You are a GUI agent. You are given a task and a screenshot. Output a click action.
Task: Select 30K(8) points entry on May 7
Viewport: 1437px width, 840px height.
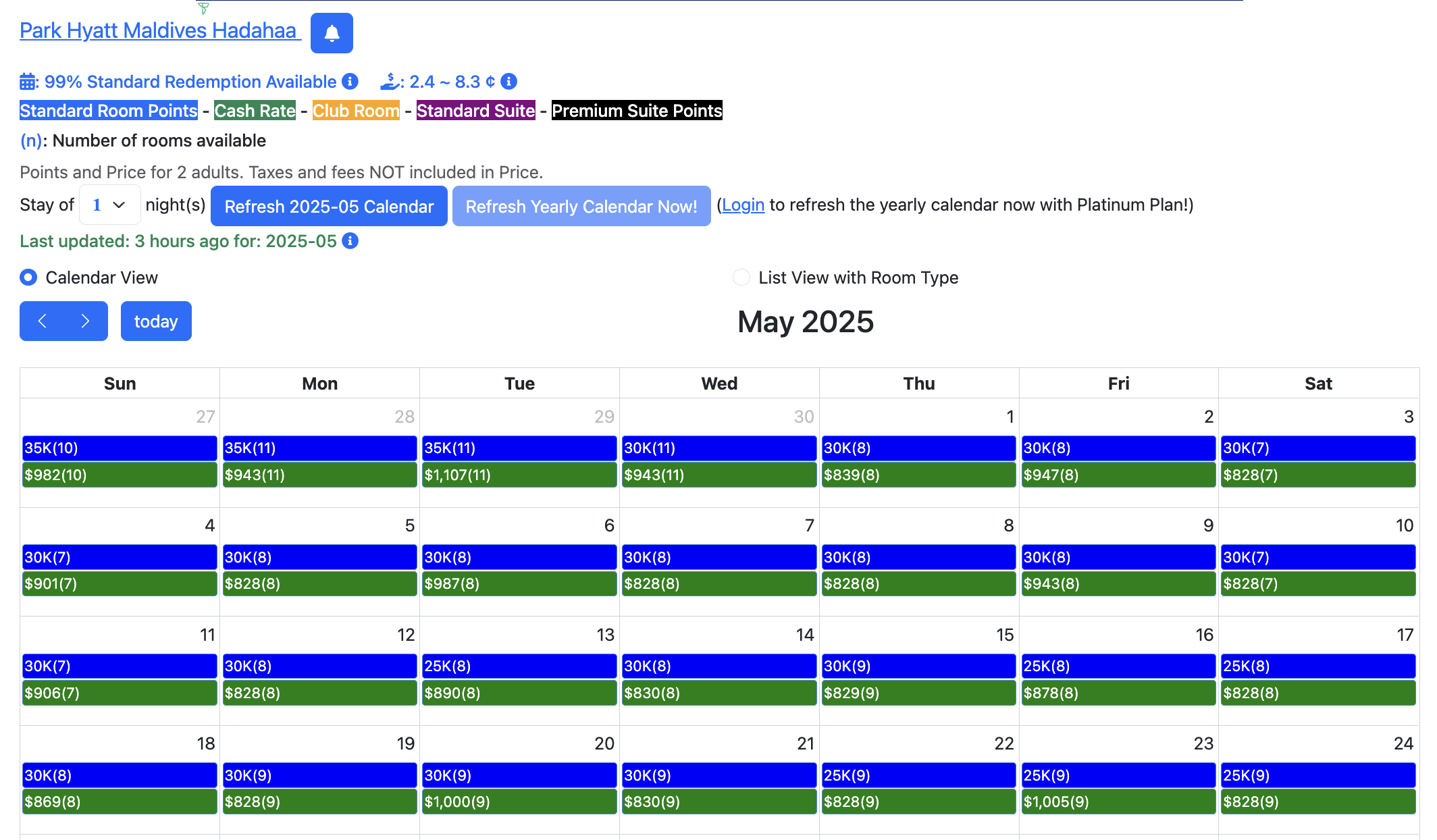coord(719,557)
